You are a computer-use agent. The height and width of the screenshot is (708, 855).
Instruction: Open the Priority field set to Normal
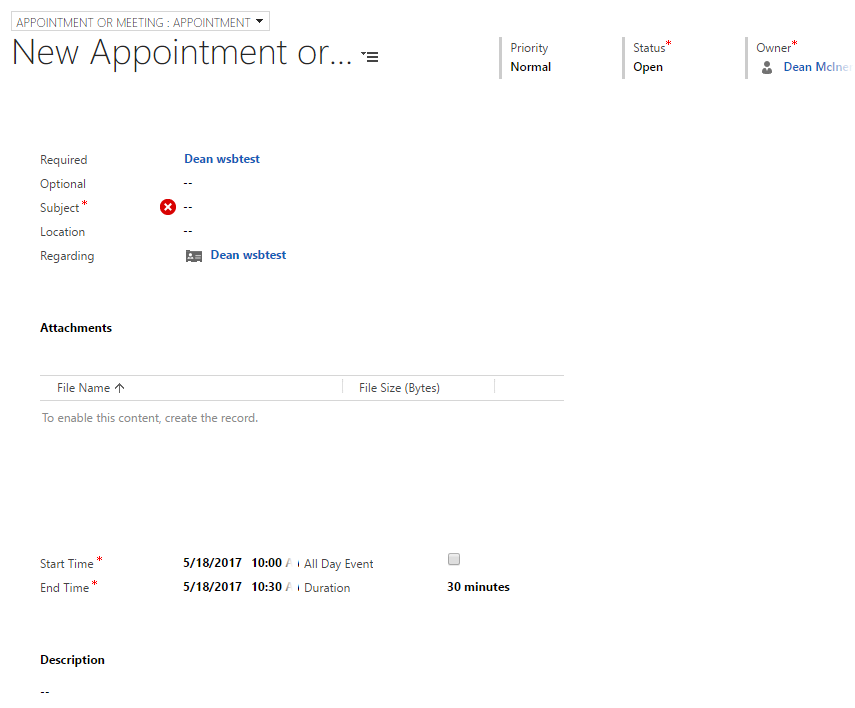(x=530, y=67)
